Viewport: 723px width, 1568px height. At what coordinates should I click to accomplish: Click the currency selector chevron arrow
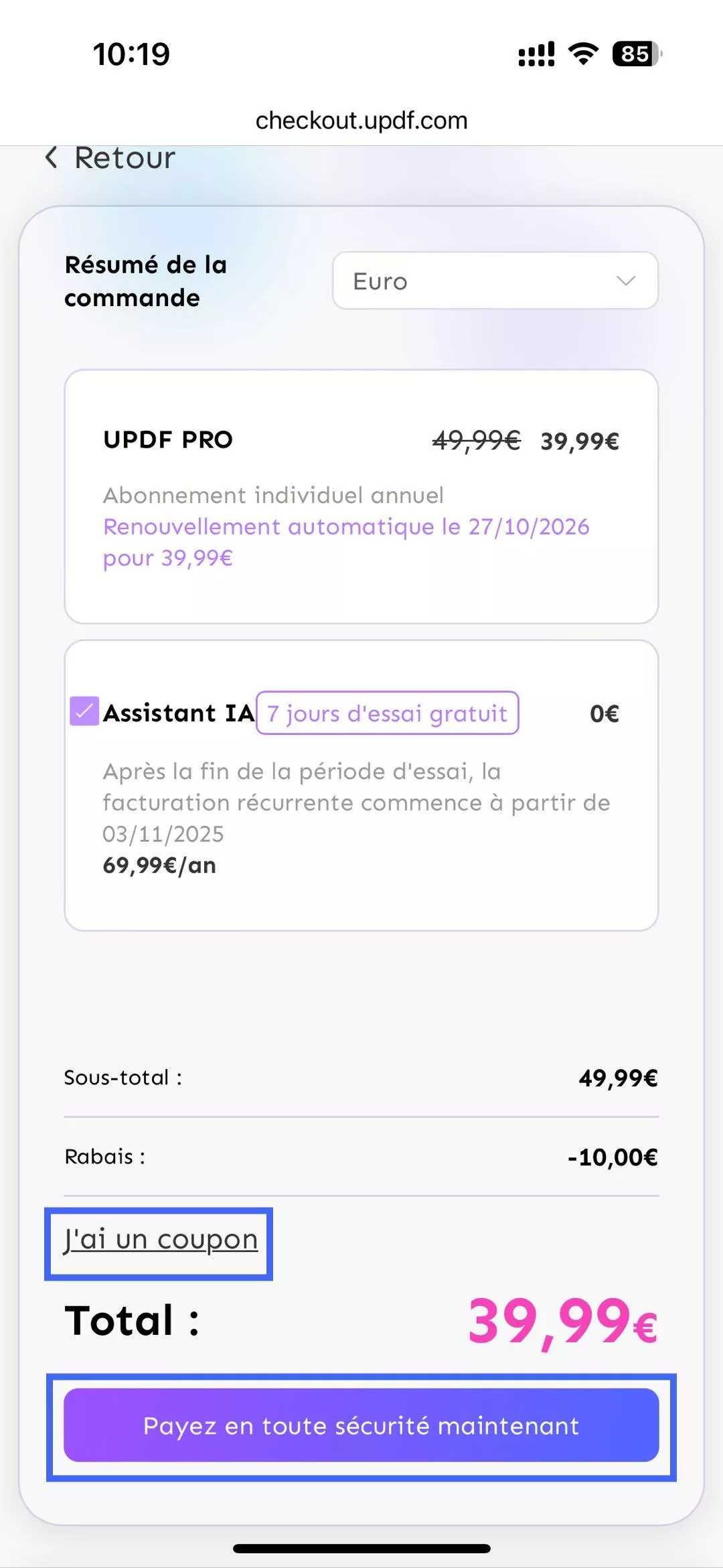tap(625, 281)
